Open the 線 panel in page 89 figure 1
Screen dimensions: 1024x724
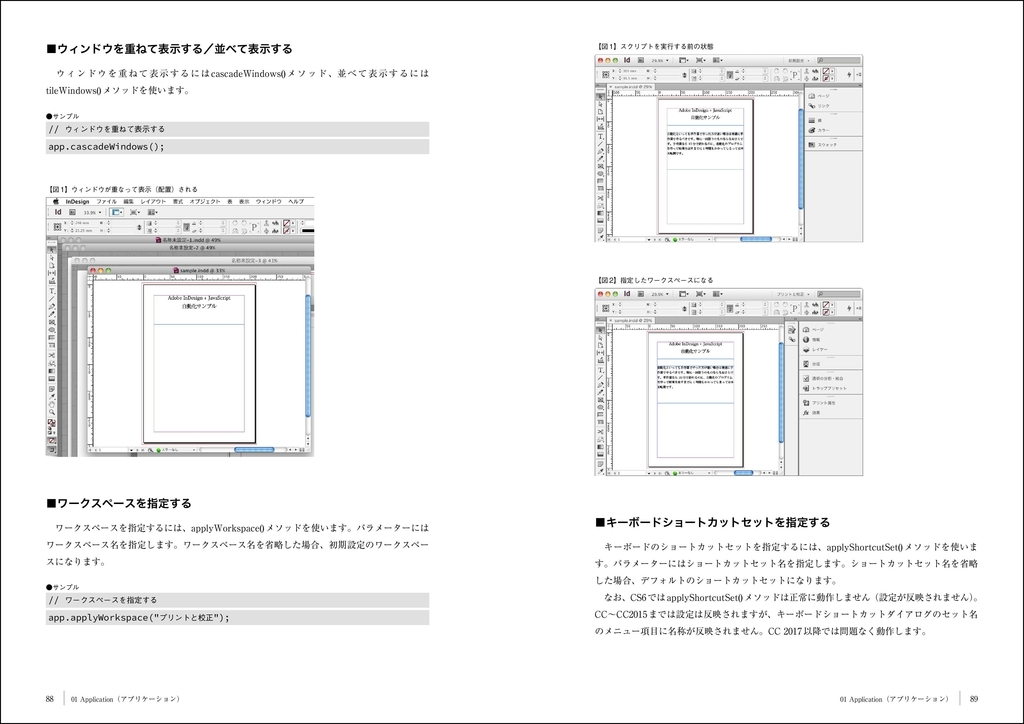[x=816, y=121]
